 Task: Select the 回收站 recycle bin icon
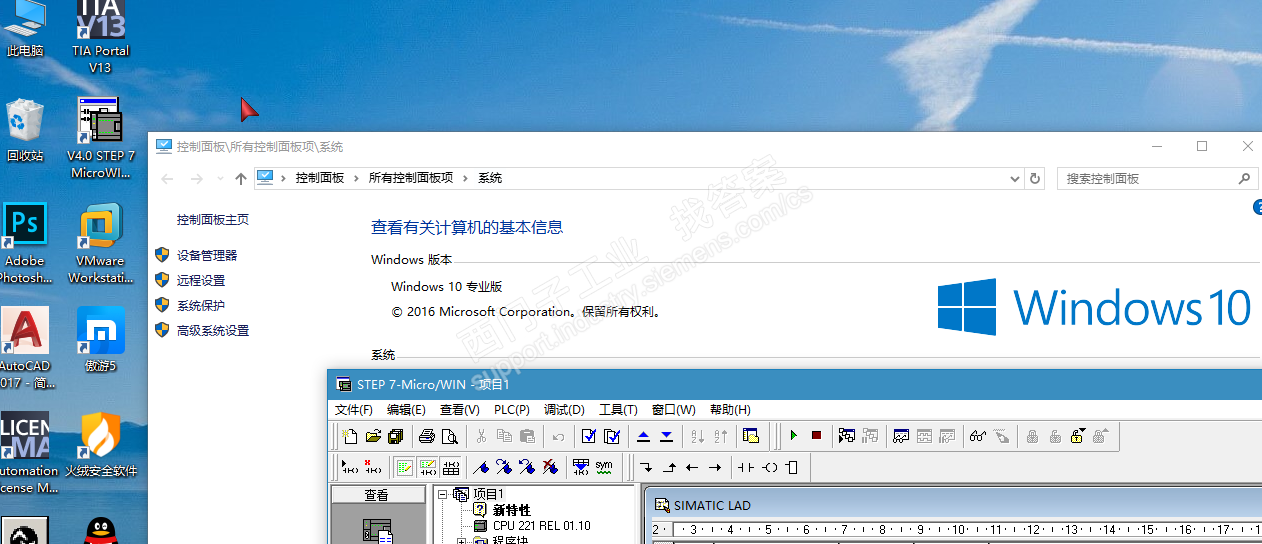click(x=25, y=130)
